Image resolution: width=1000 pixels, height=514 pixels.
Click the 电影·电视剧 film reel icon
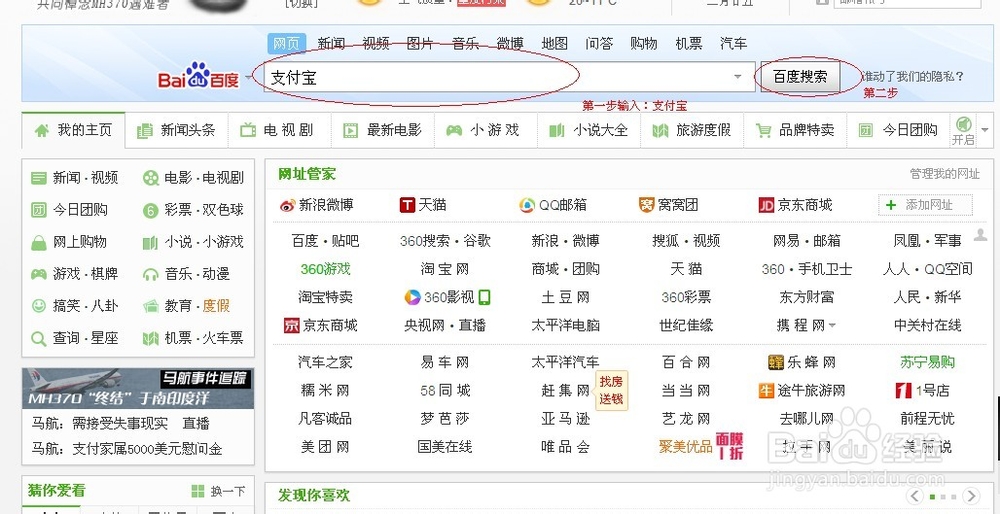(x=151, y=178)
